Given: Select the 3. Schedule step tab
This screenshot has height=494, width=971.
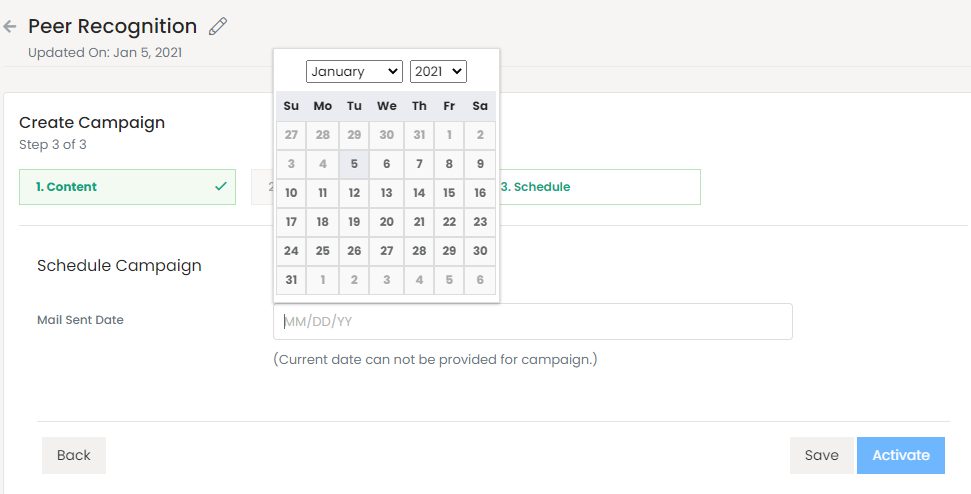Looking at the screenshot, I should [x=598, y=187].
